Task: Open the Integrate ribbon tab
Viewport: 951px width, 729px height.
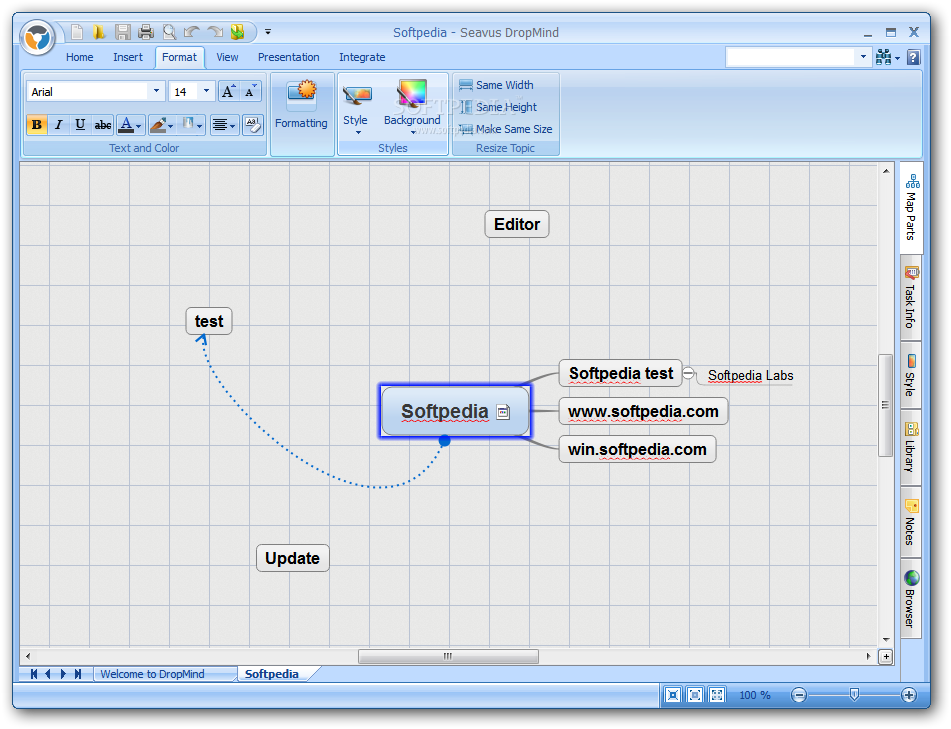Action: [x=362, y=57]
